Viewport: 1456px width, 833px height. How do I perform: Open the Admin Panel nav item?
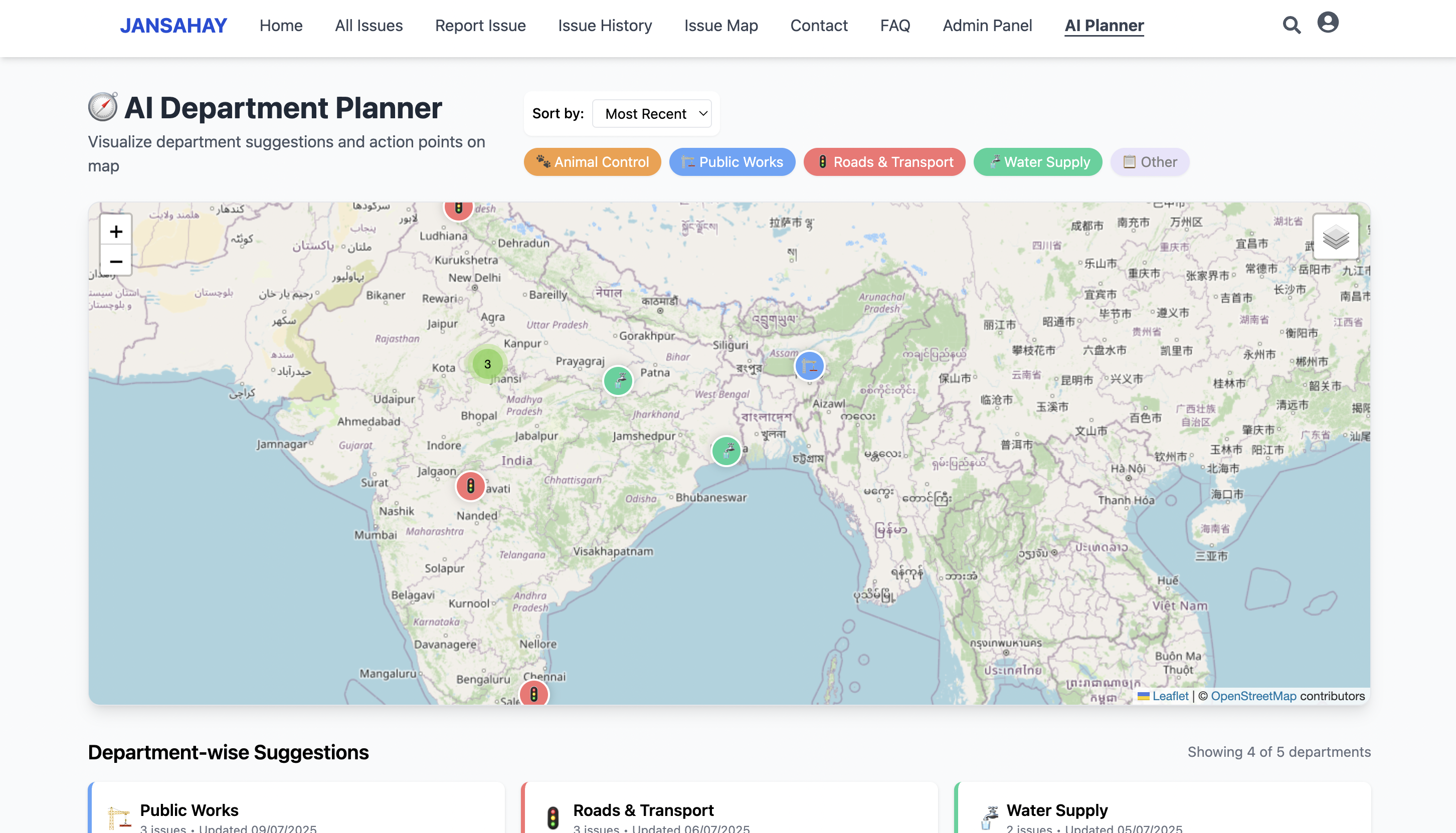[987, 26]
